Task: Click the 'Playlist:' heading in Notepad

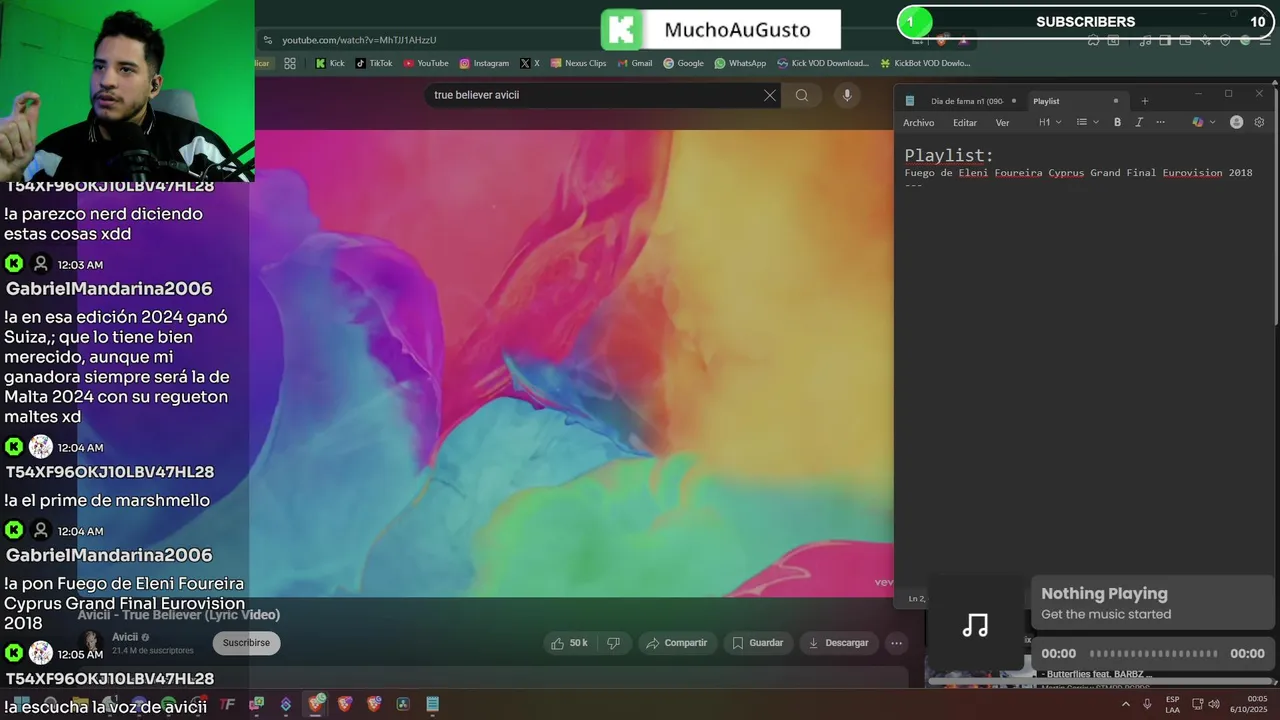Action: [x=949, y=155]
